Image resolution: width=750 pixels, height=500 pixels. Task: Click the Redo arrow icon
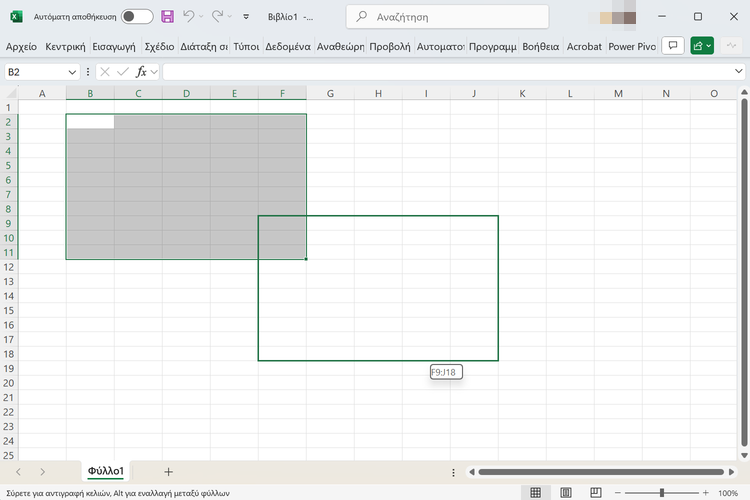pyautogui.click(x=217, y=17)
